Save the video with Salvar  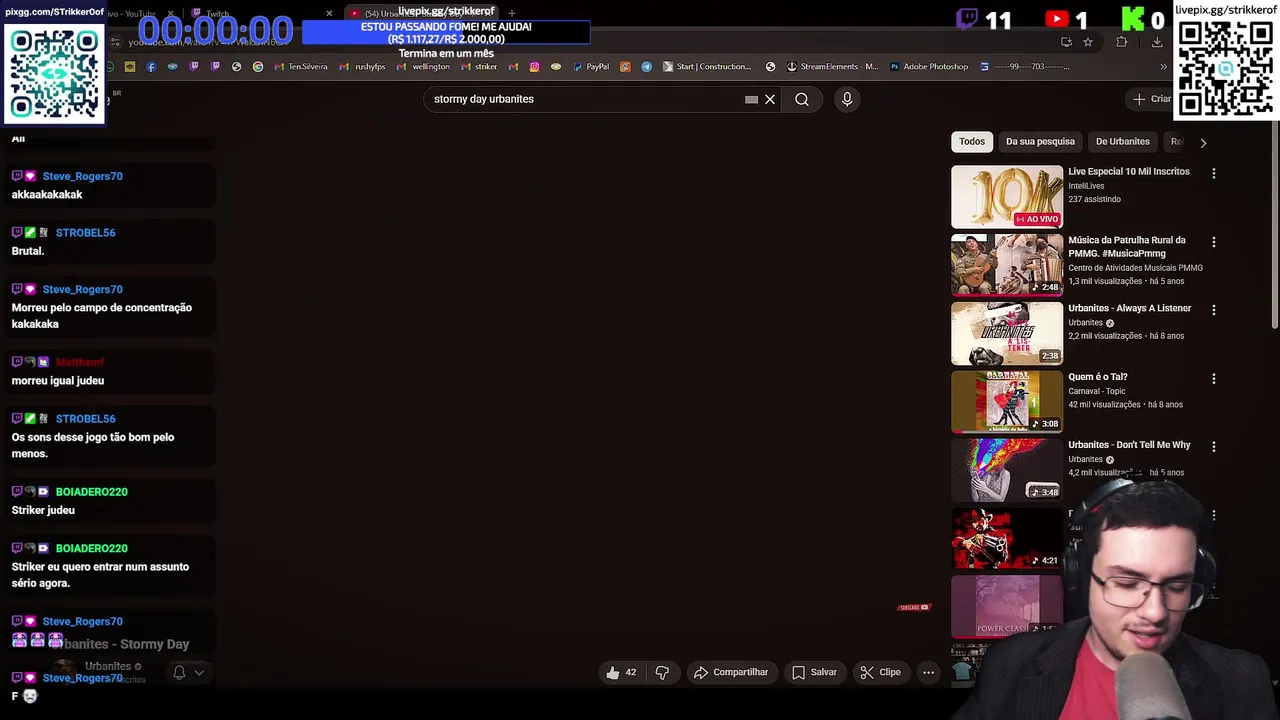[x=814, y=672]
